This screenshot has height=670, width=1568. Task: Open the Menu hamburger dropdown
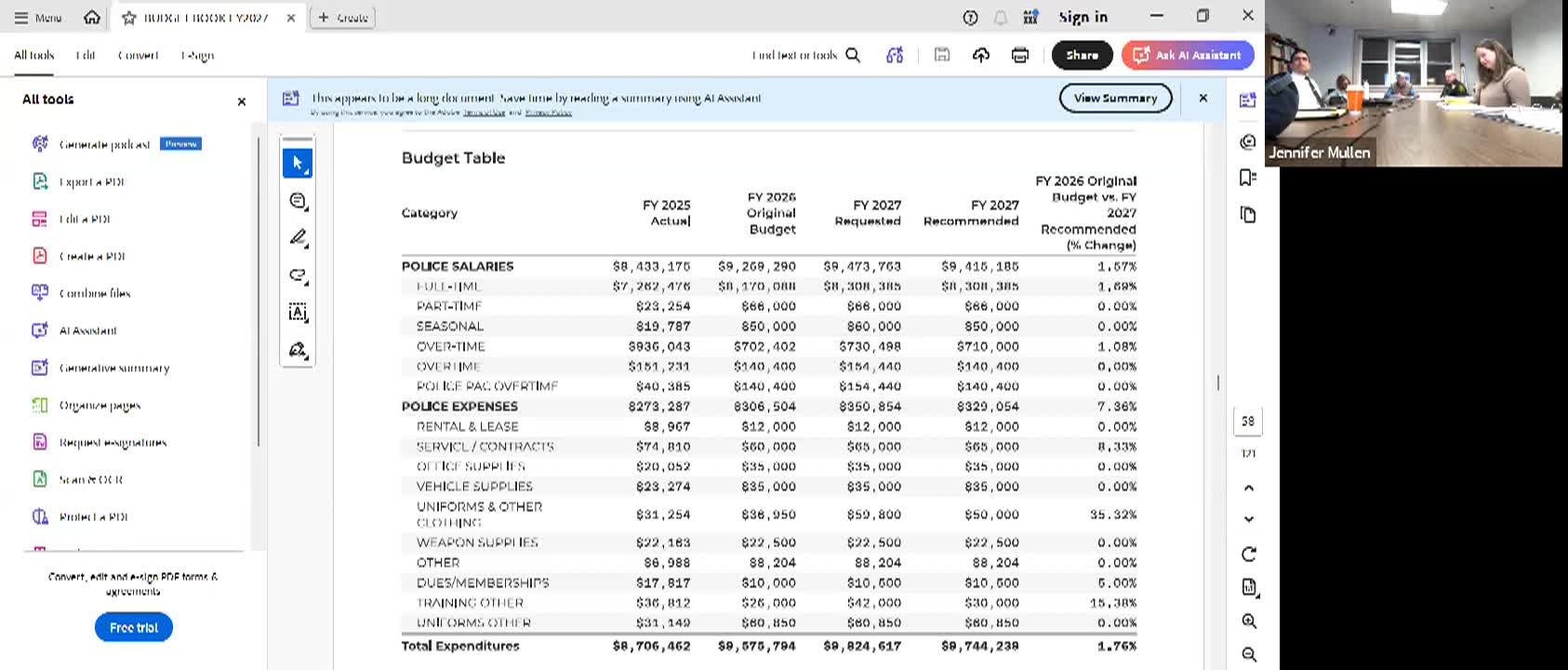(x=38, y=18)
